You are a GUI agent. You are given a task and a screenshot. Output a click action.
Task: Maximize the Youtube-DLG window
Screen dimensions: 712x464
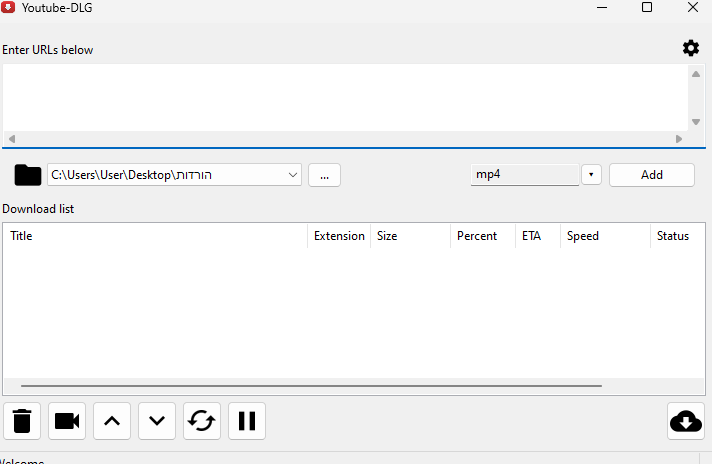647,7
